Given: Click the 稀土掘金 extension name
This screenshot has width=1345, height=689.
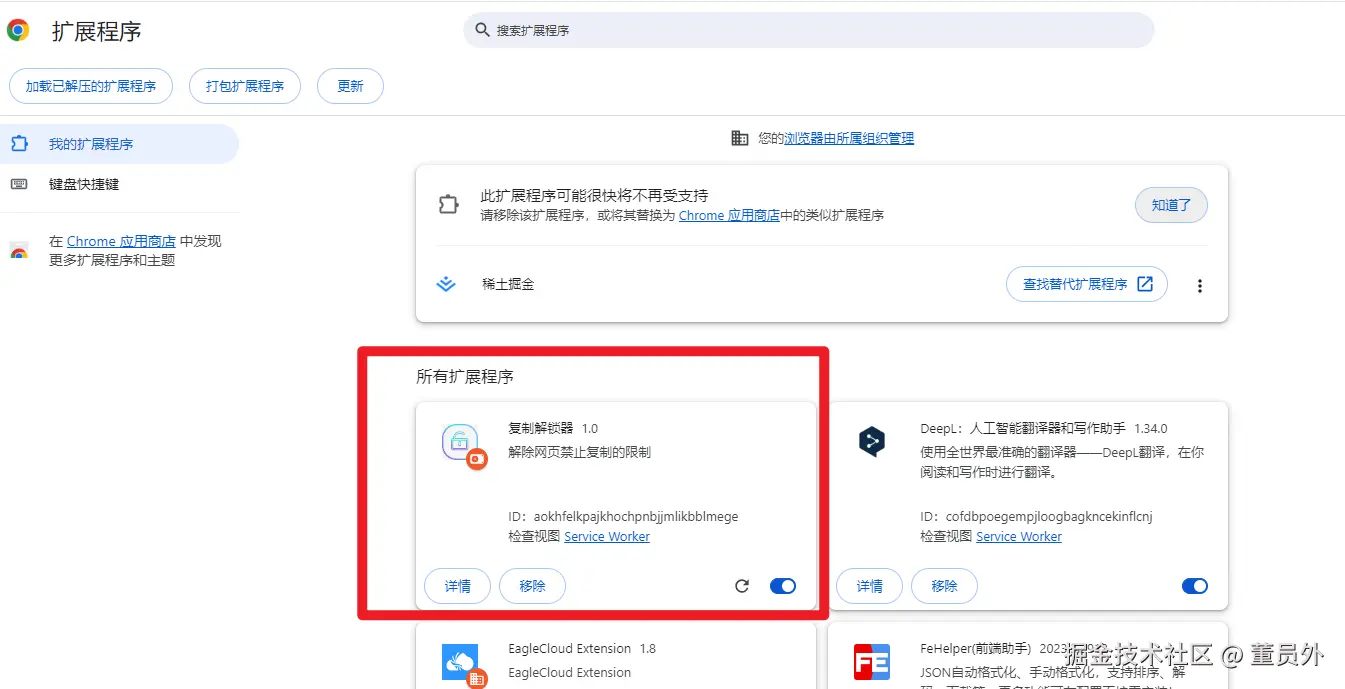Looking at the screenshot, I should pyautogui.click(x=508, y=284).
